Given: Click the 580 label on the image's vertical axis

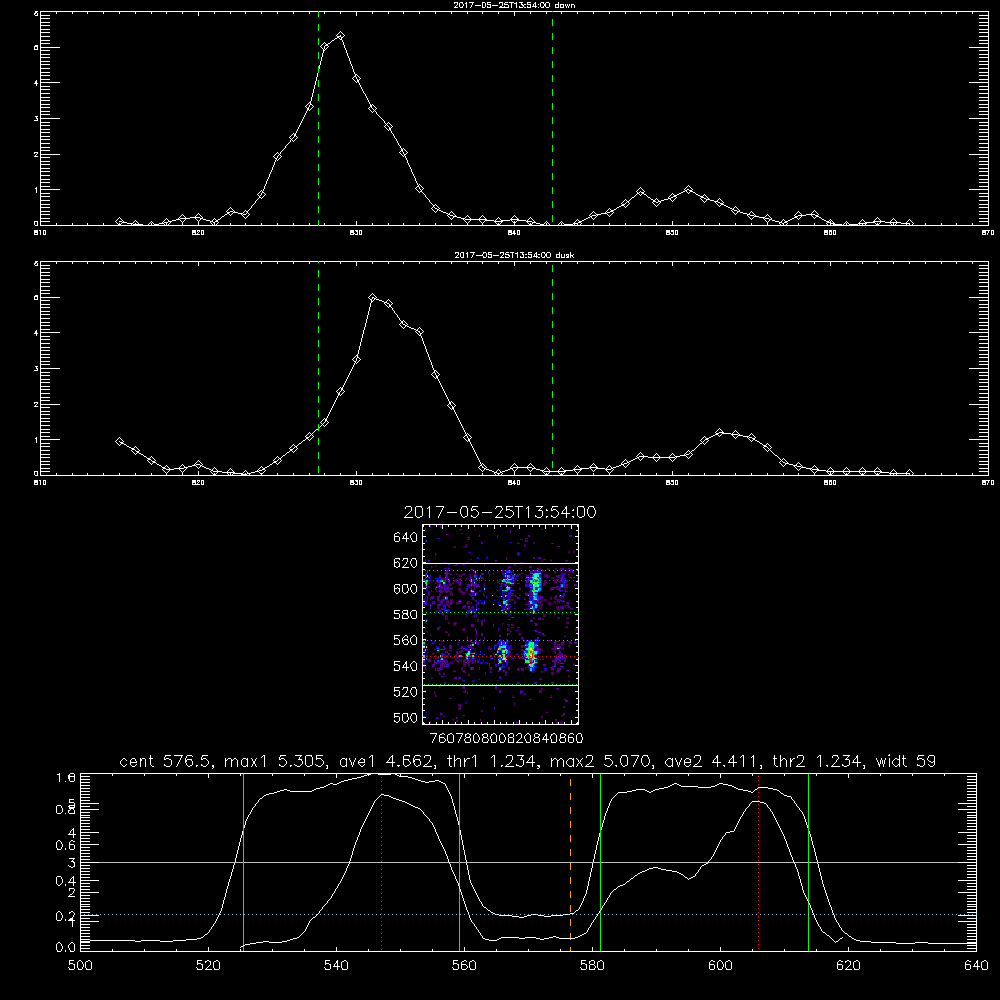Looking at the screenshot, I should point(405,615).
